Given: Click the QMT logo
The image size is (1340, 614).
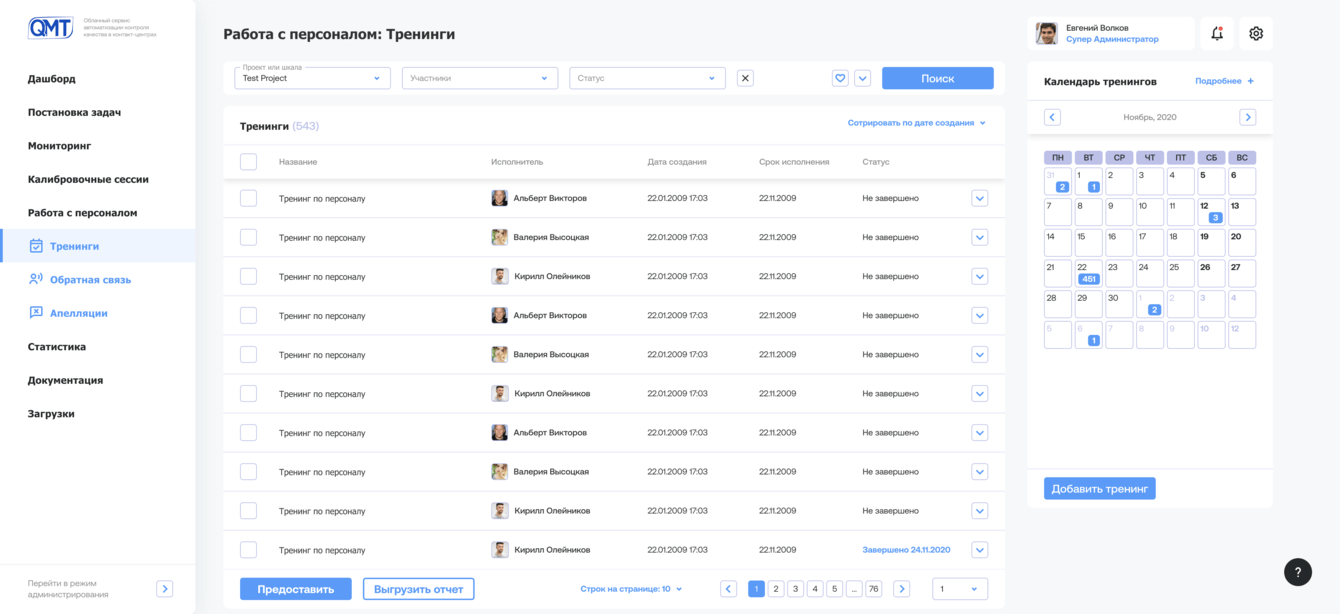Looking at the screenshot, I should (51, 29).
